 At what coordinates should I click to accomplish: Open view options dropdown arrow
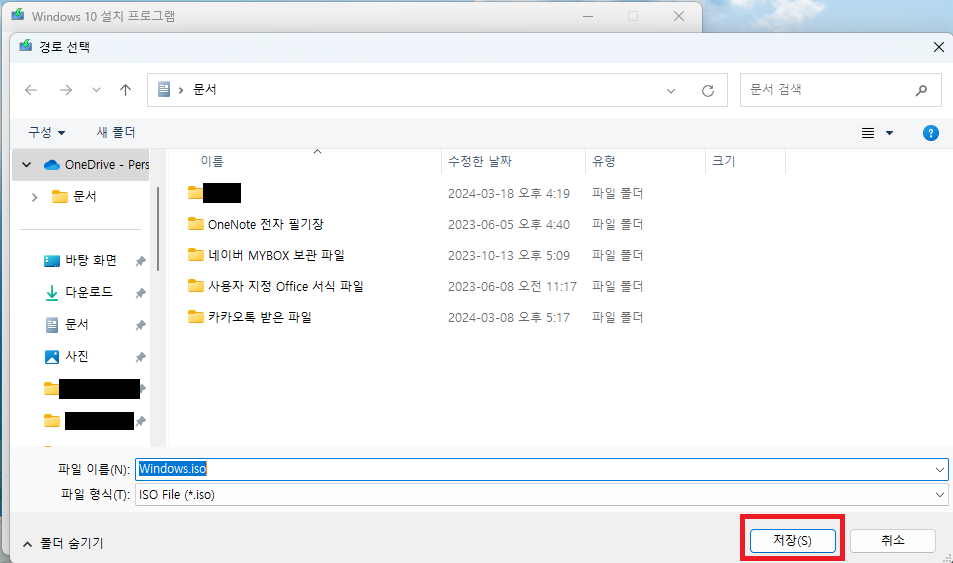pyautogui.click(x=889, y=133)
